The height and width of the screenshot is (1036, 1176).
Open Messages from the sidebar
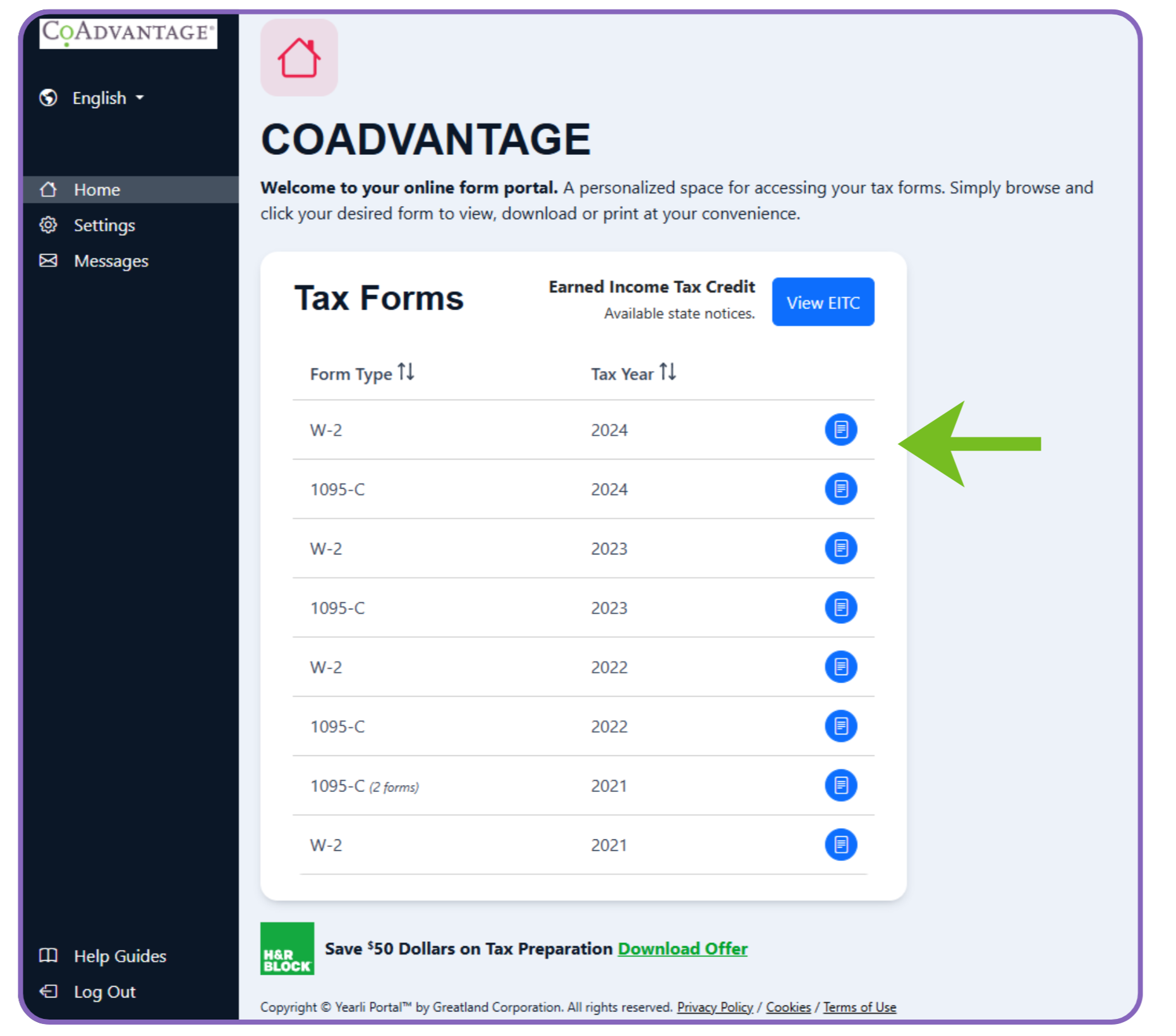tap(111, 261)
